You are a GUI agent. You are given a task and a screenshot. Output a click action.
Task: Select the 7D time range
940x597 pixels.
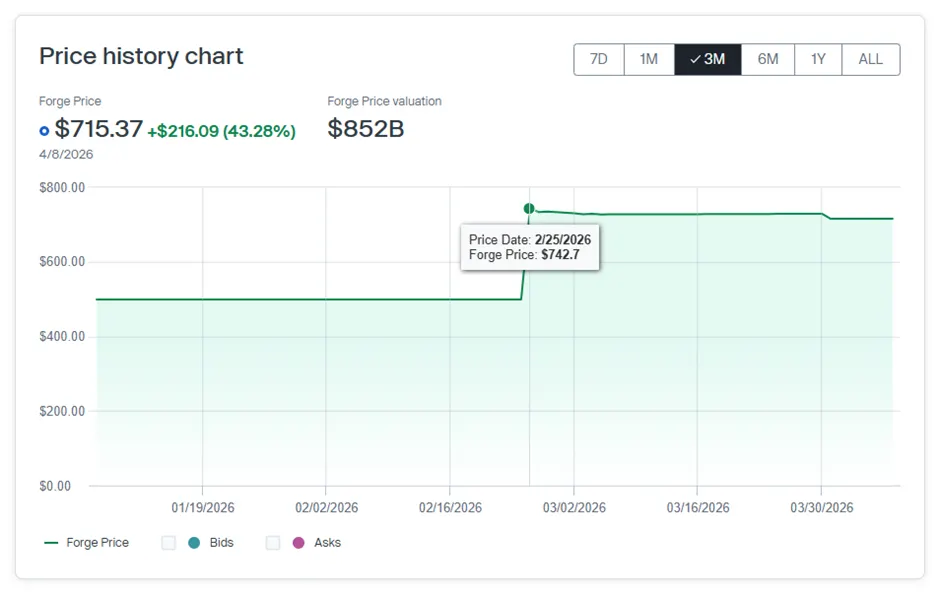tap(599, 59)
